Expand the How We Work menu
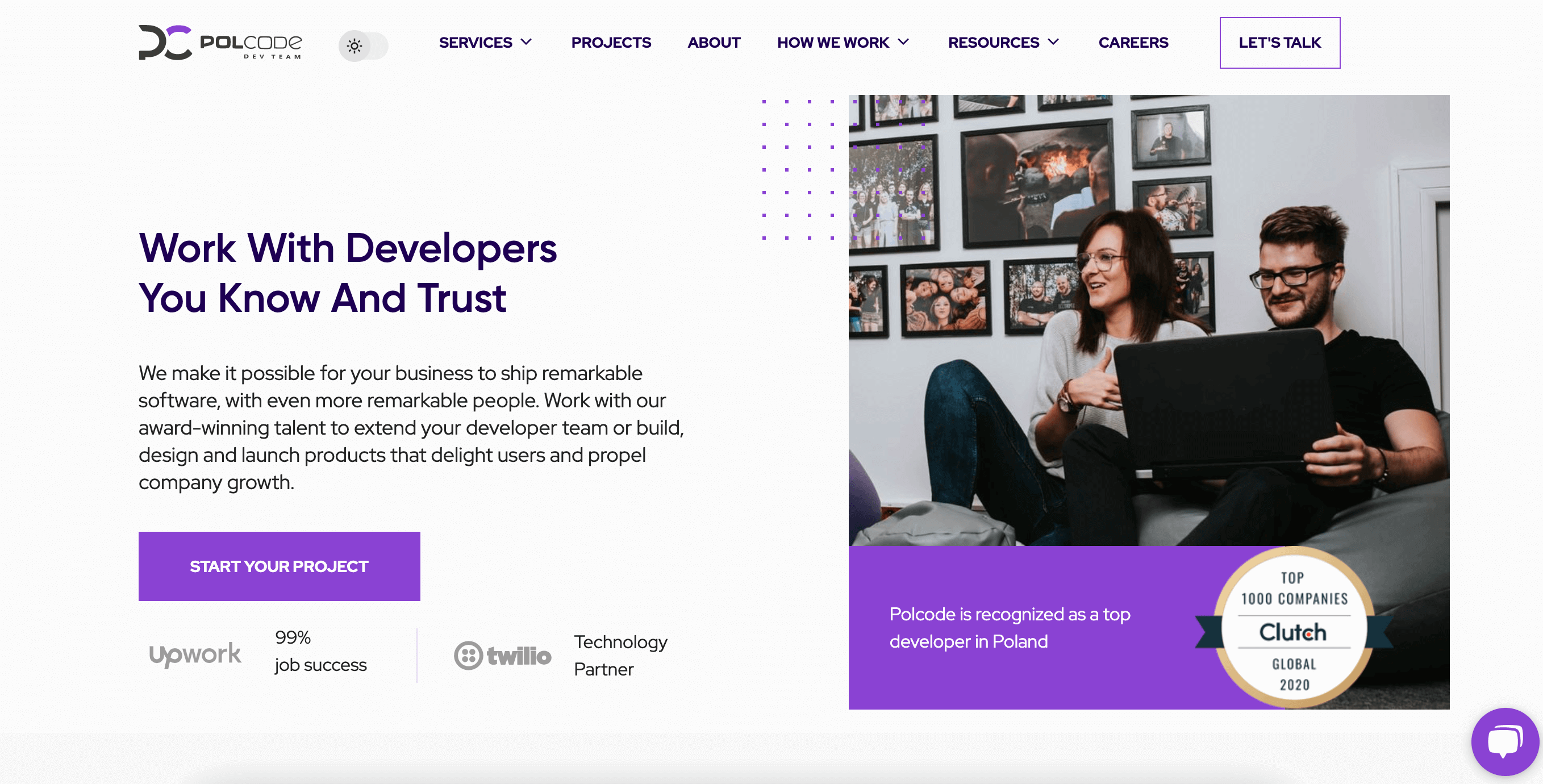 coord(844,42)
